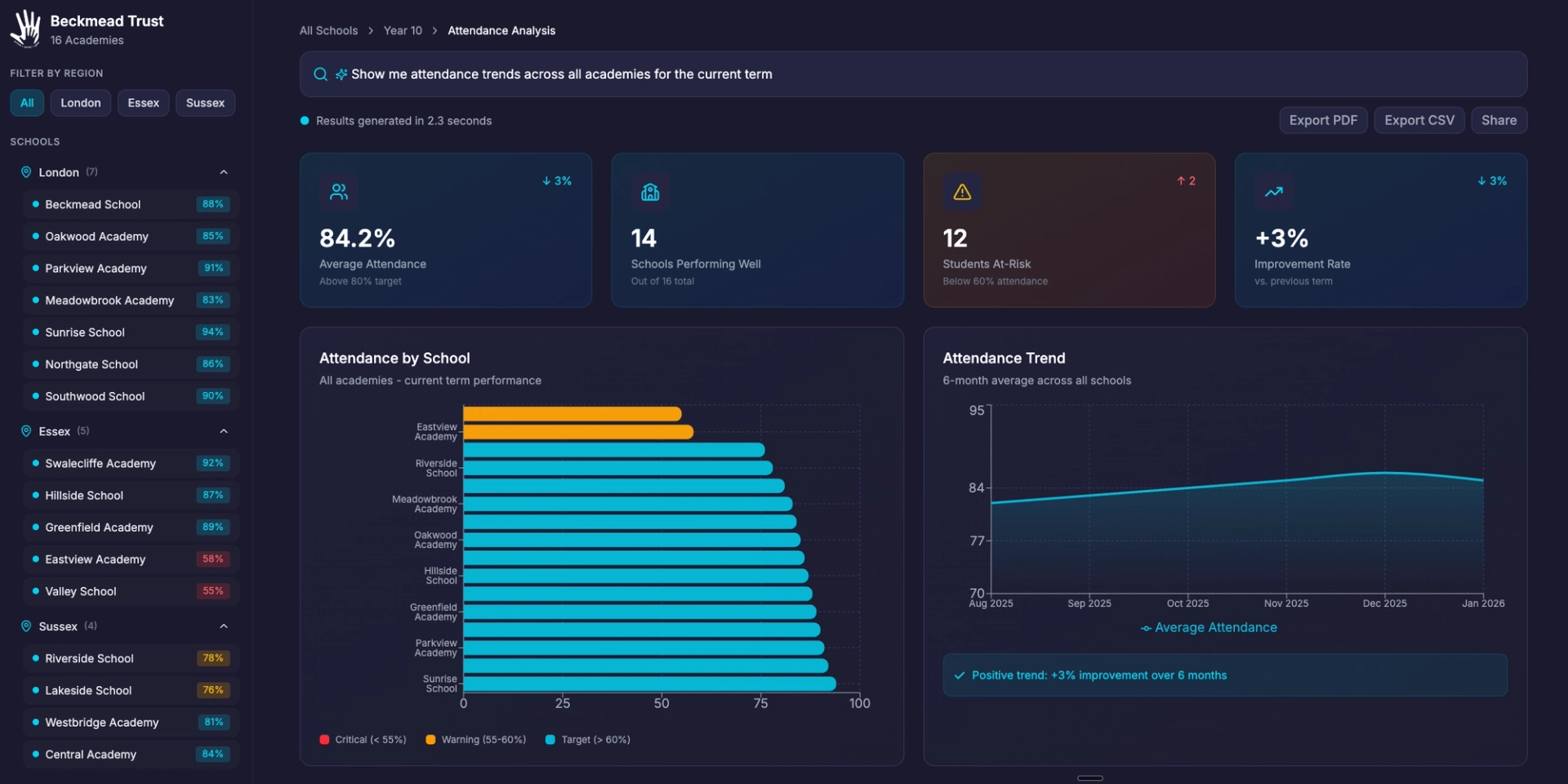
Task: Collapse the Essex schools group
Action: (x=224, y=431)
